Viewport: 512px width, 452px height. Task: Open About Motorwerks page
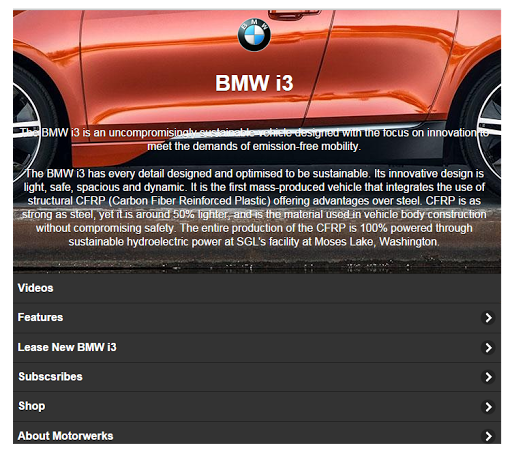tap(257, 433)
